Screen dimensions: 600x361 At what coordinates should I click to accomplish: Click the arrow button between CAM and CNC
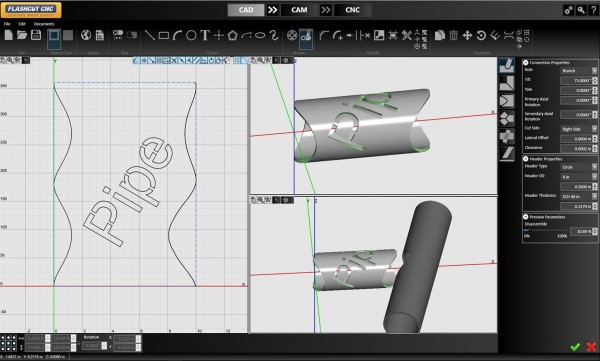point(326,10)
